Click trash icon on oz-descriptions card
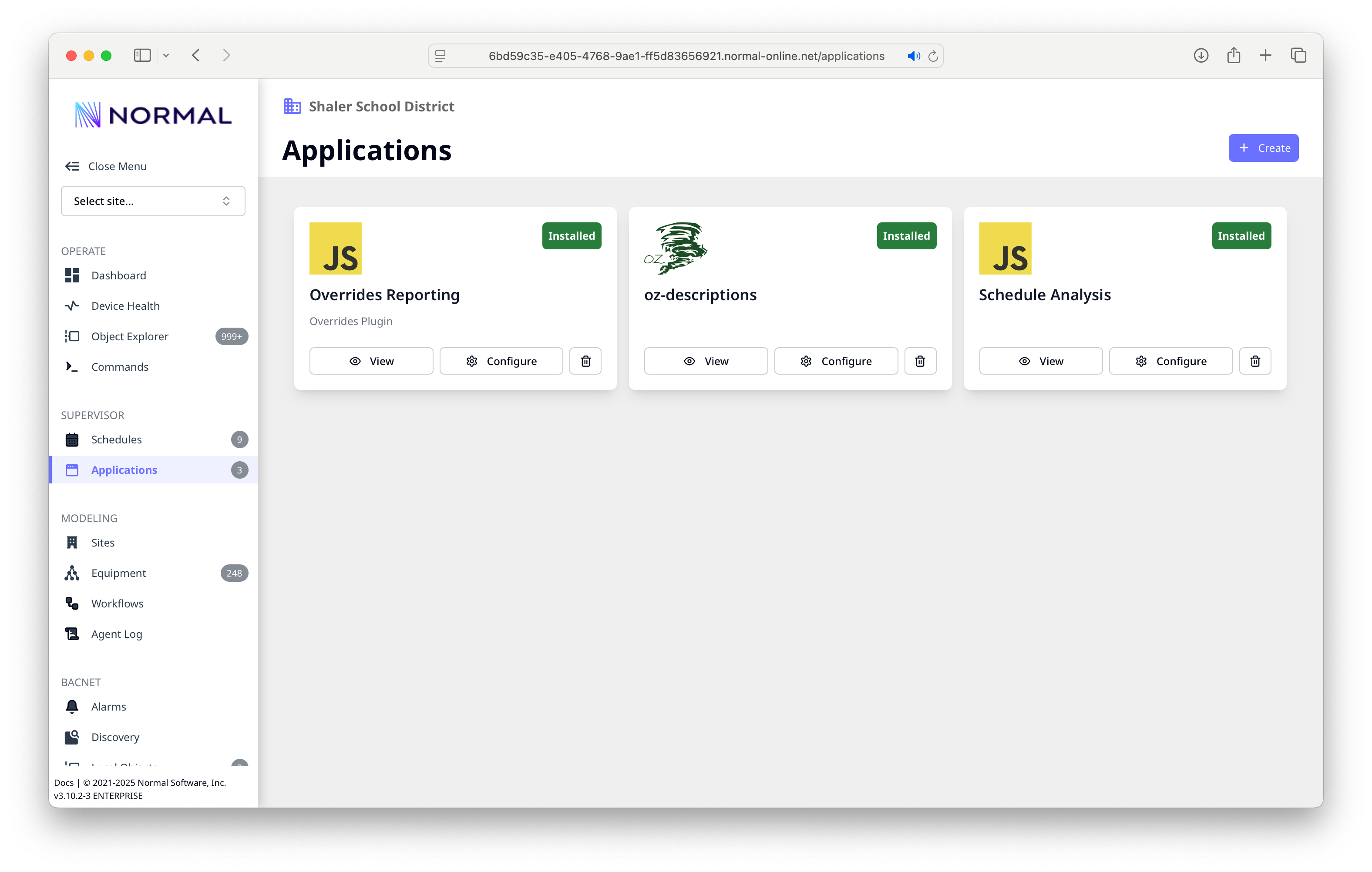The image size is (1372, 872). point(920,361)
